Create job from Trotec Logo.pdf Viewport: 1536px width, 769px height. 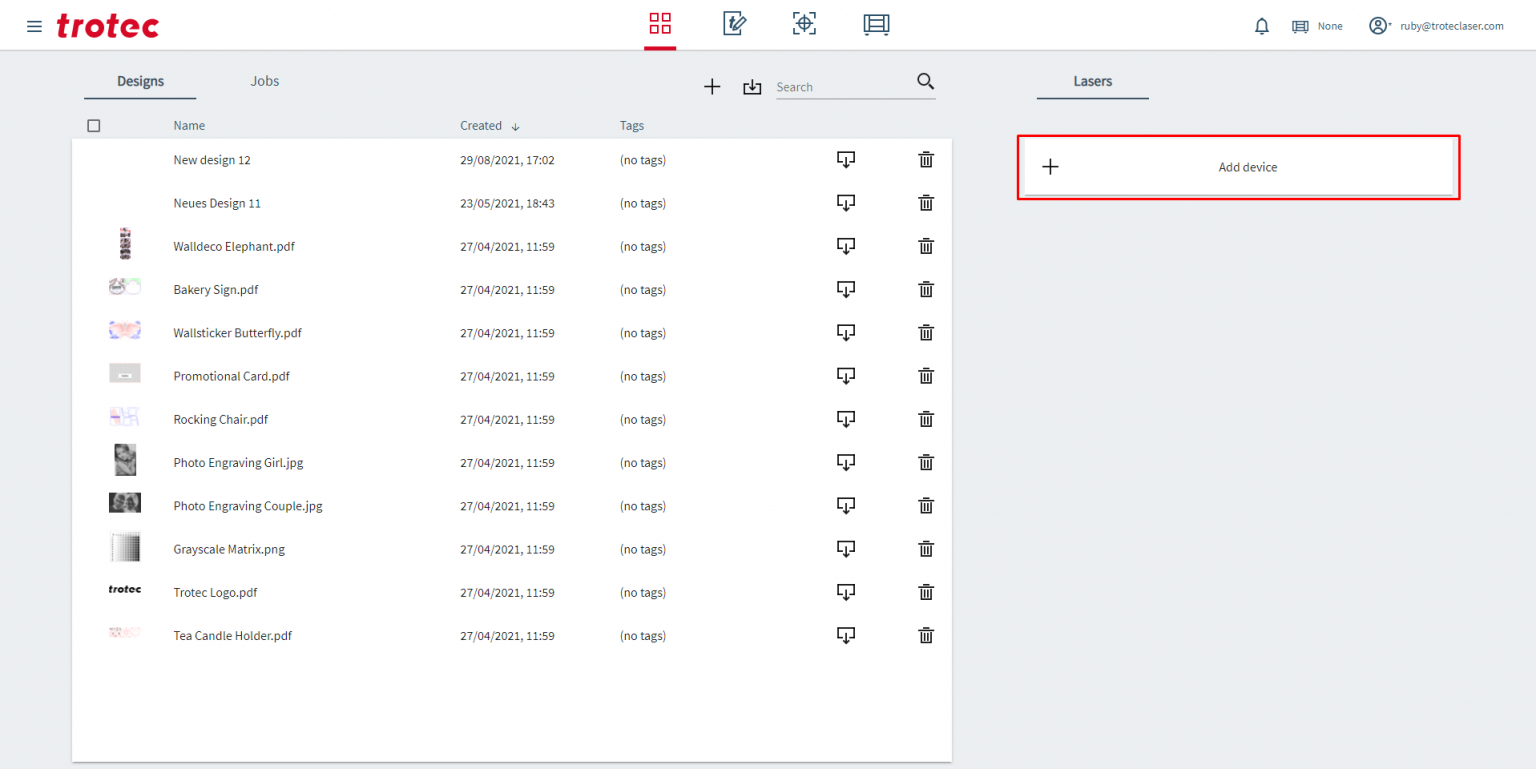[845, 592]
